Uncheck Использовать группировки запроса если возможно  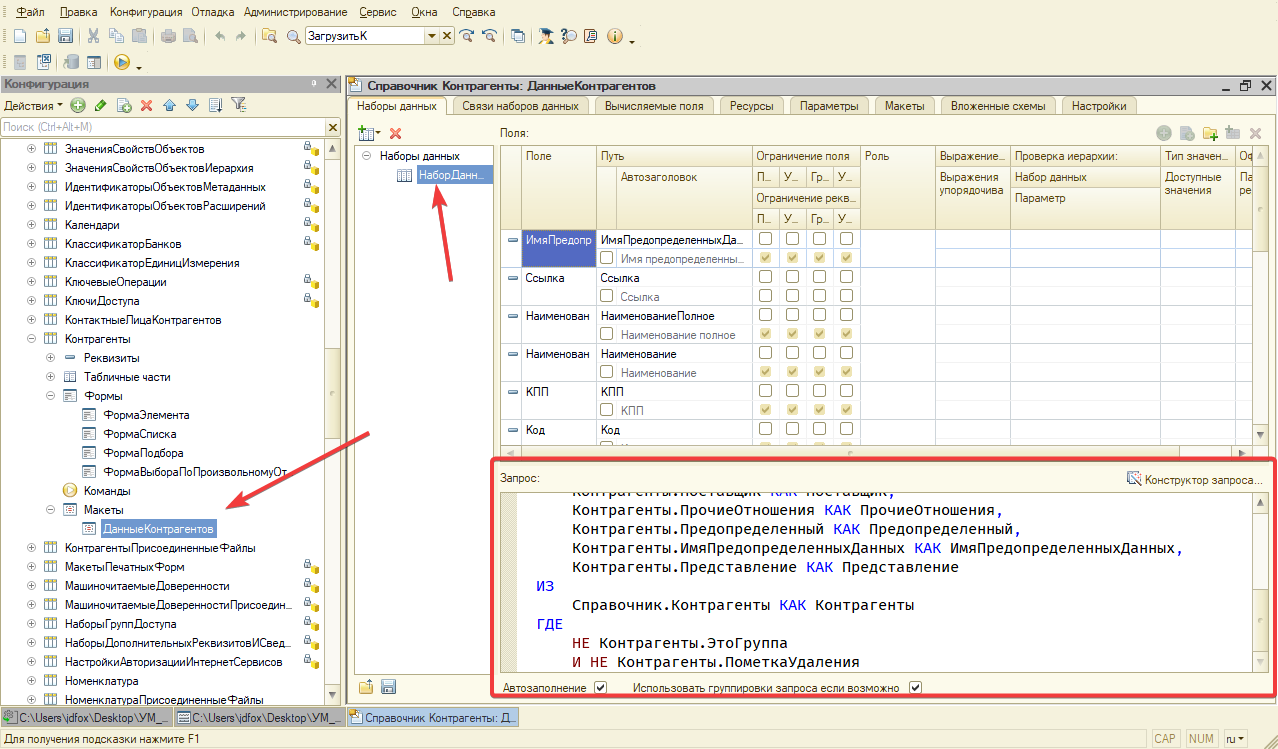pos(915,688)
